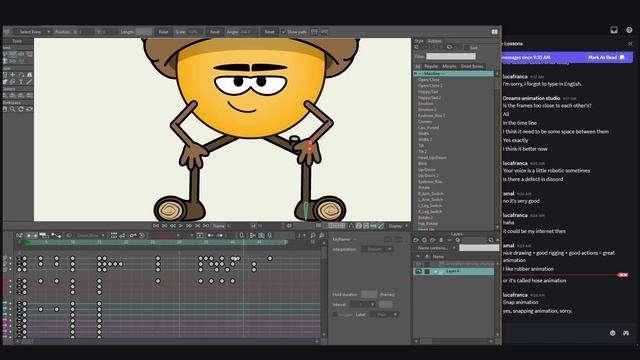This screenshot has height=360, width=640.
Task: Select the Follow Path arch-shaped layer tool
Action: click(21, 75)
